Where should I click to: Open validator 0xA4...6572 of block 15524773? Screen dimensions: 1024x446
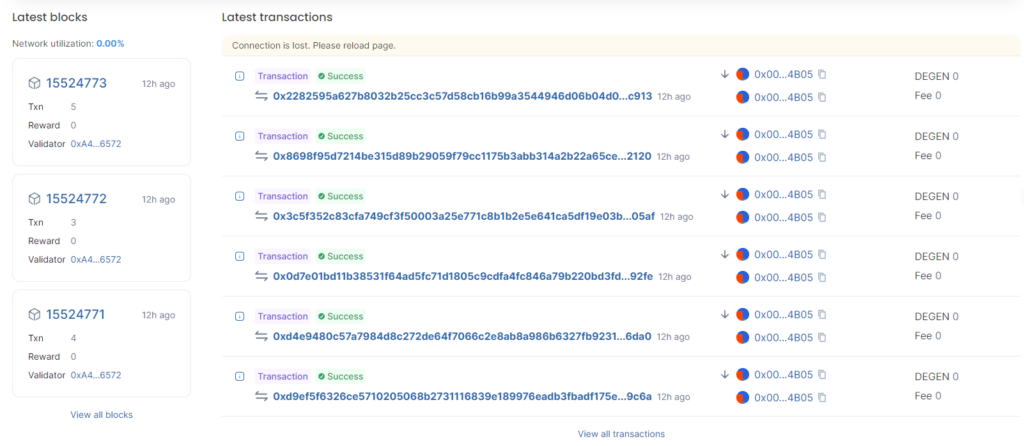[x=95, y=144]
